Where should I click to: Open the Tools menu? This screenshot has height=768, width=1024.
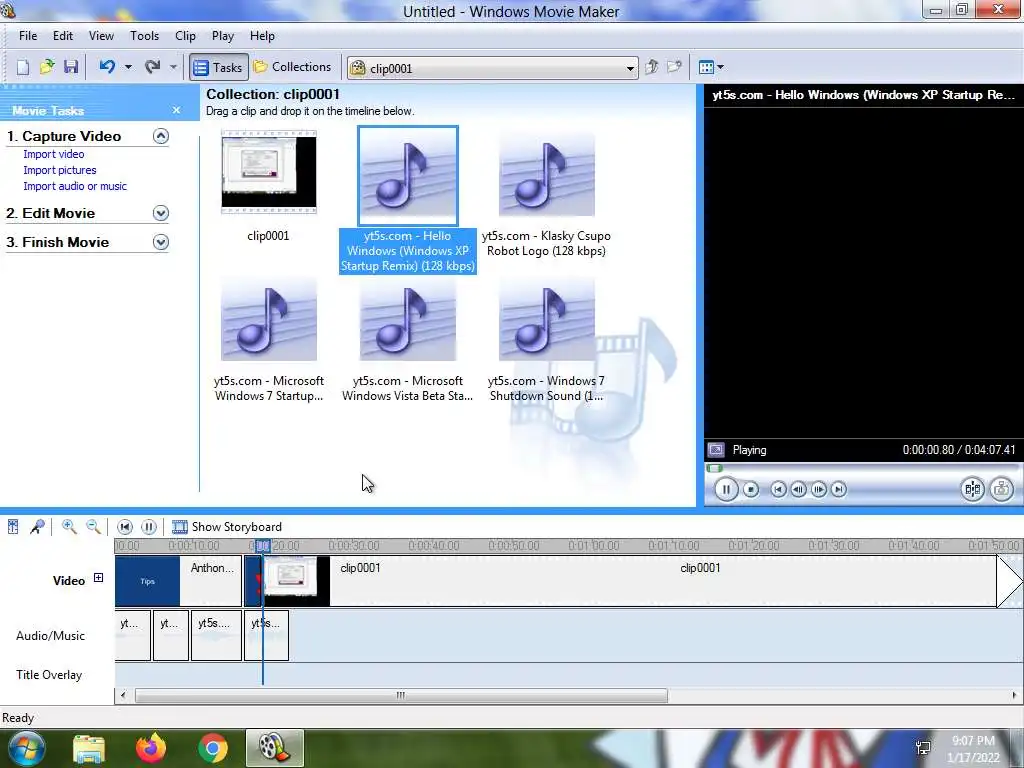(x=144, y=36)
